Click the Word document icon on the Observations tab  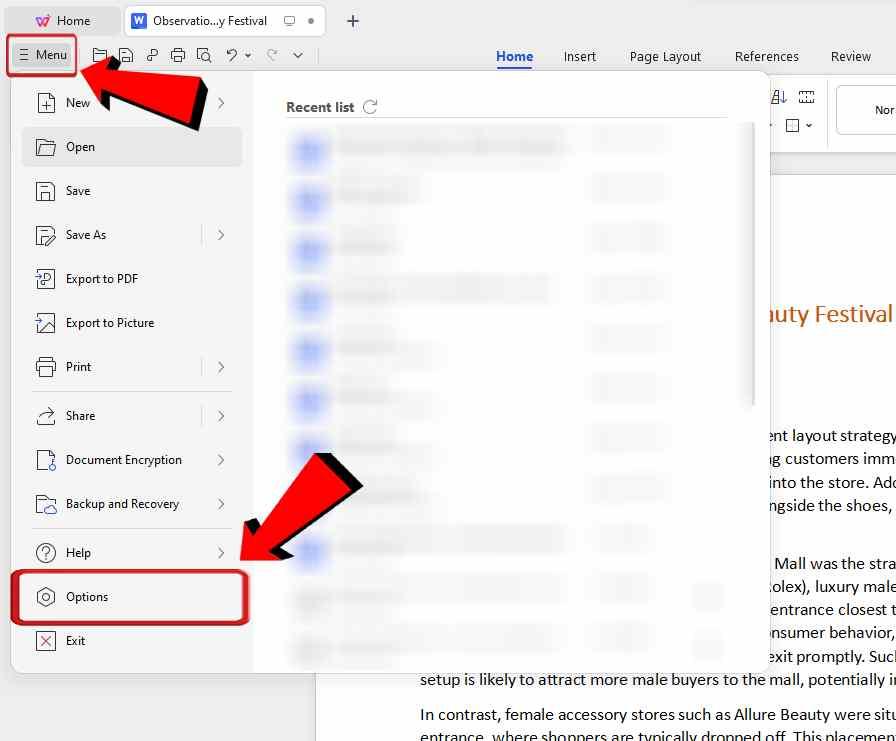click(140, 19)
